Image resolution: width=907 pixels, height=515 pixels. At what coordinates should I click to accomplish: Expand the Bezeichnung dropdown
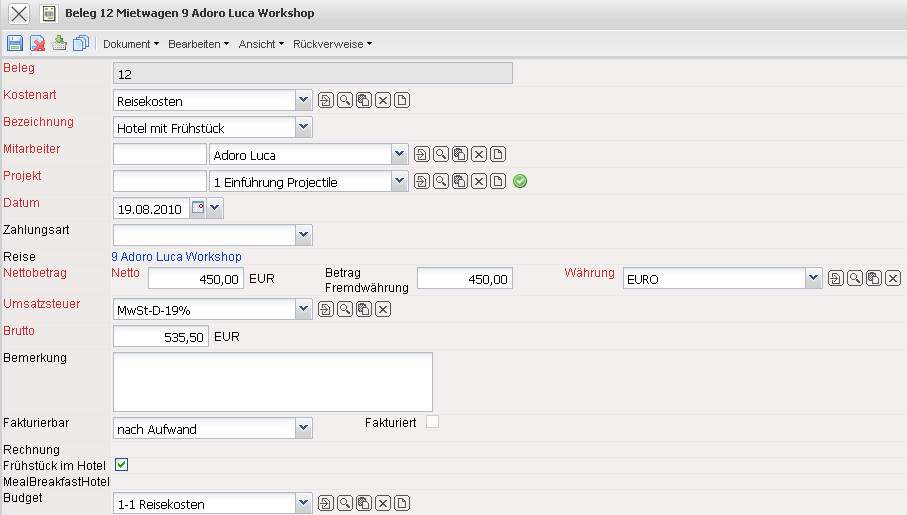pyautogui.click(x=304, y=127)
